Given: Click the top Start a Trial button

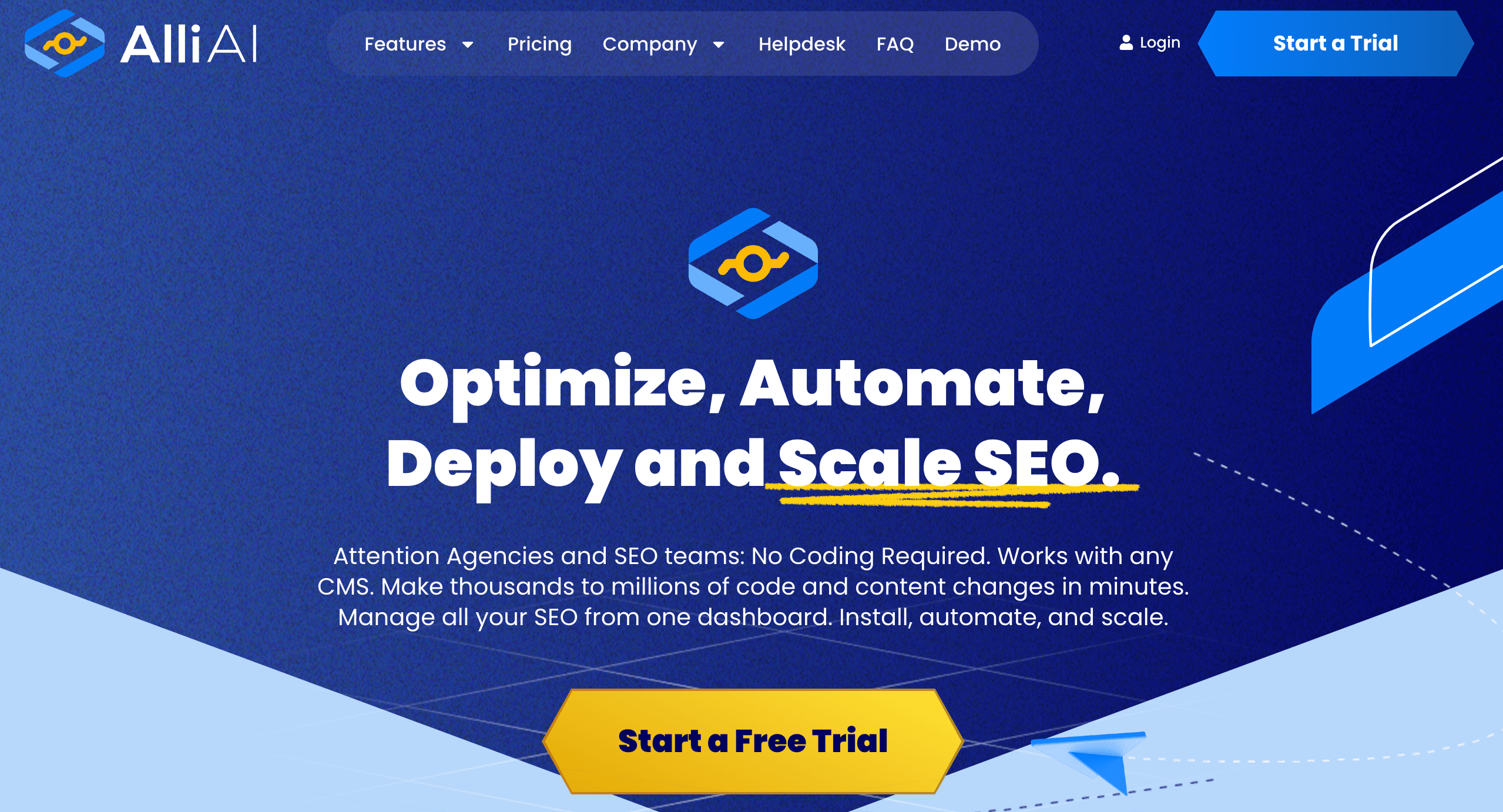Looking at the screenshot, I should 1335,43.
